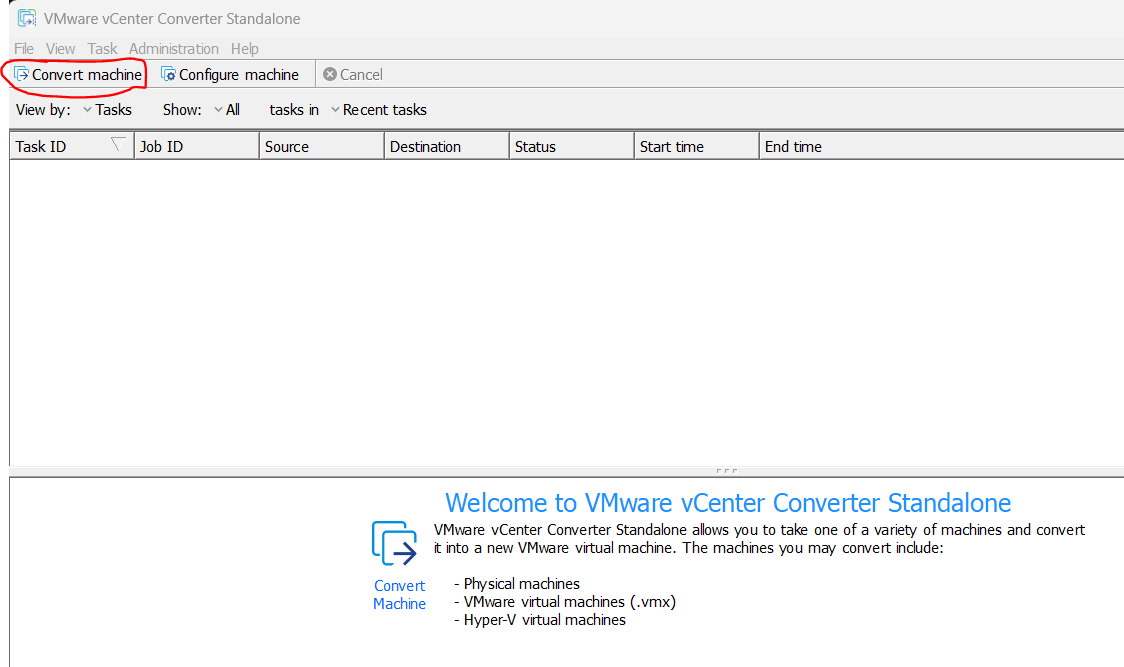The width and height of the screenshot is (1124, 667).
Task: Sort by Source column header
Action: click(321, 146)
